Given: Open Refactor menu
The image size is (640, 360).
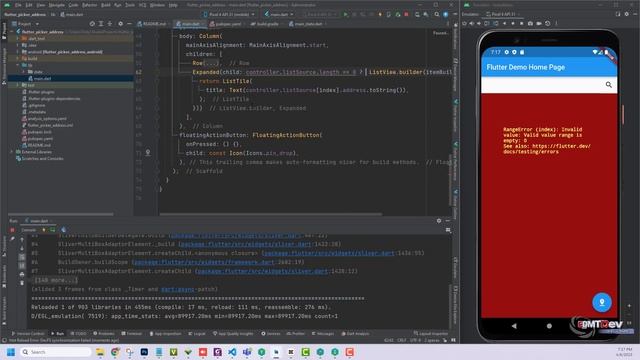Looking at the screenshot, I should click(x=89, y=5).
